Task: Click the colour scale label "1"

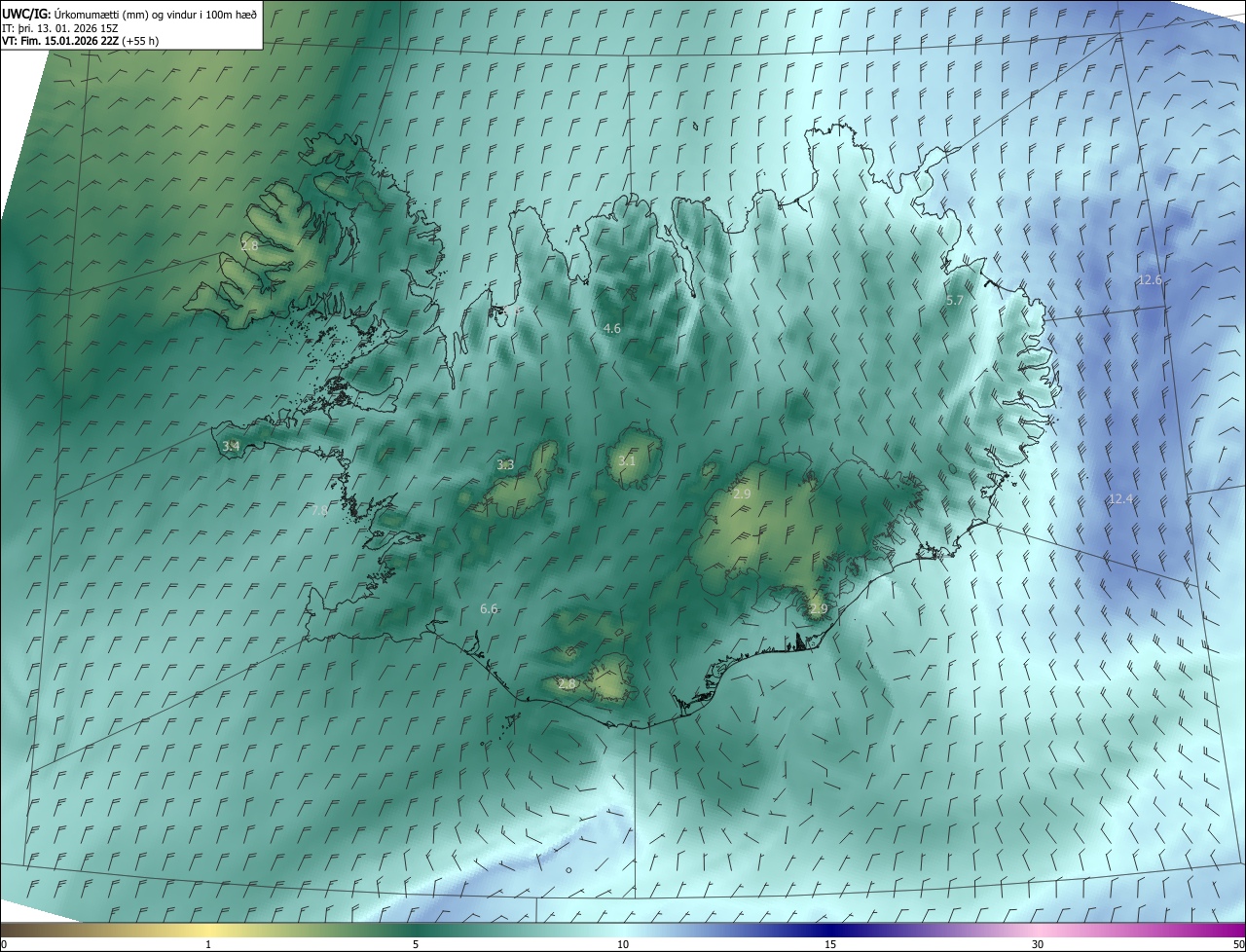Action: 208,945
